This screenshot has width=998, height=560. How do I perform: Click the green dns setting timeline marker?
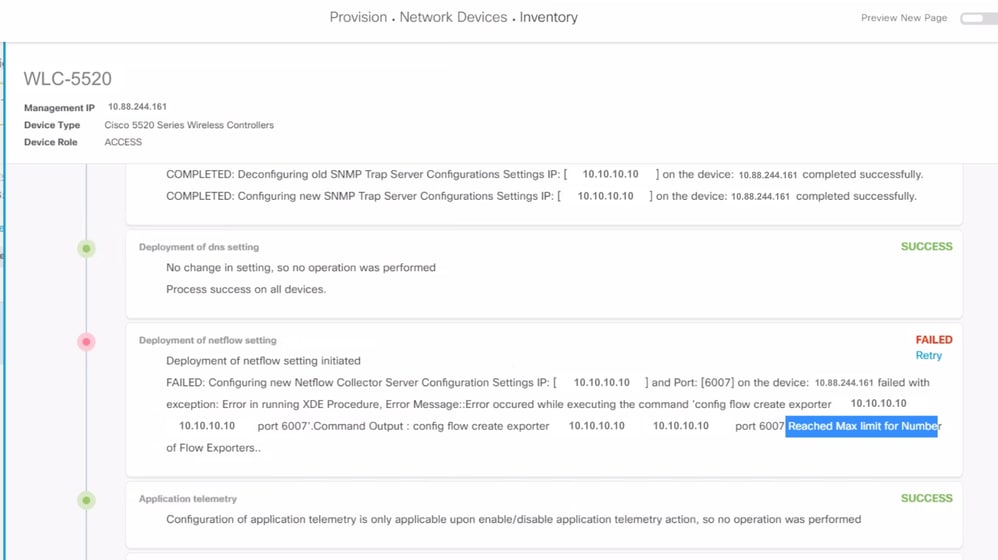click(87, 248)
